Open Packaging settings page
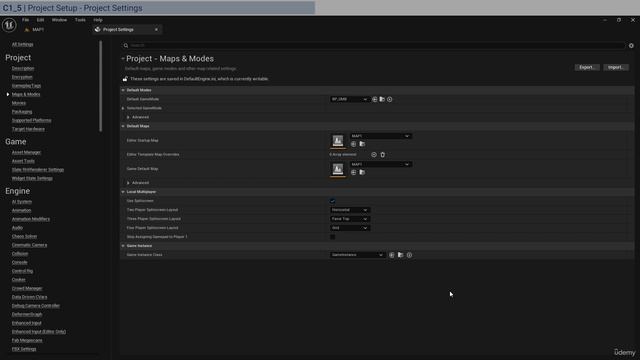 22,111
